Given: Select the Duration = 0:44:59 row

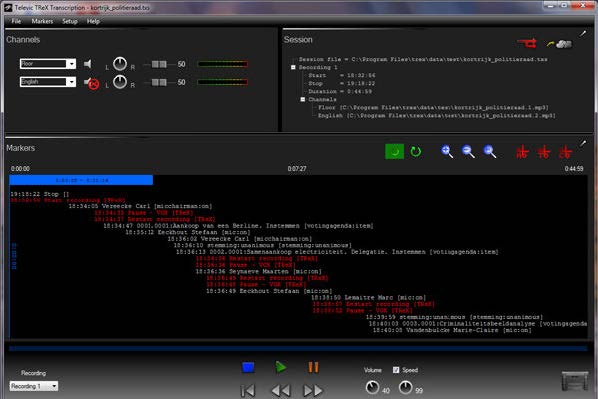Looking at the screenshot, I should pos(340,91).
